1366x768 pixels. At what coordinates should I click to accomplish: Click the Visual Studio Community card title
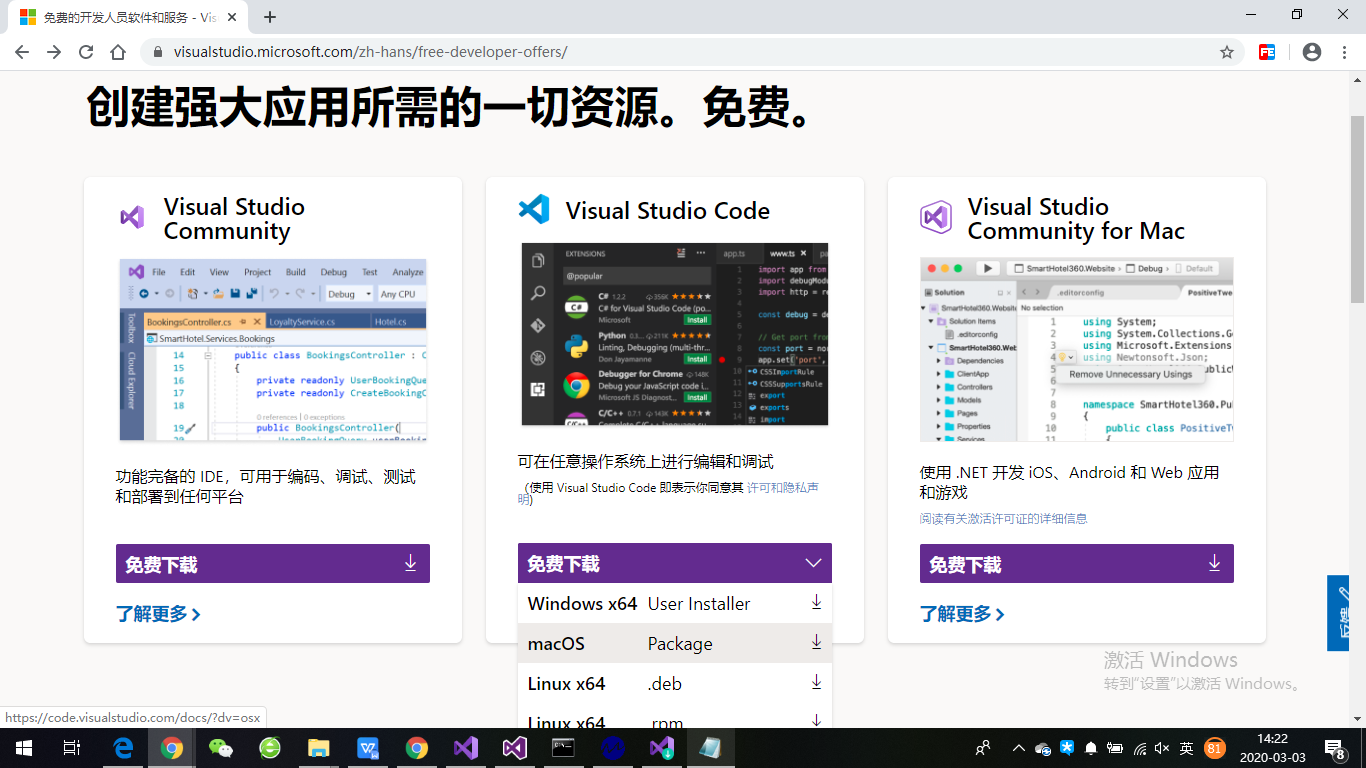[x=234, y=219]
